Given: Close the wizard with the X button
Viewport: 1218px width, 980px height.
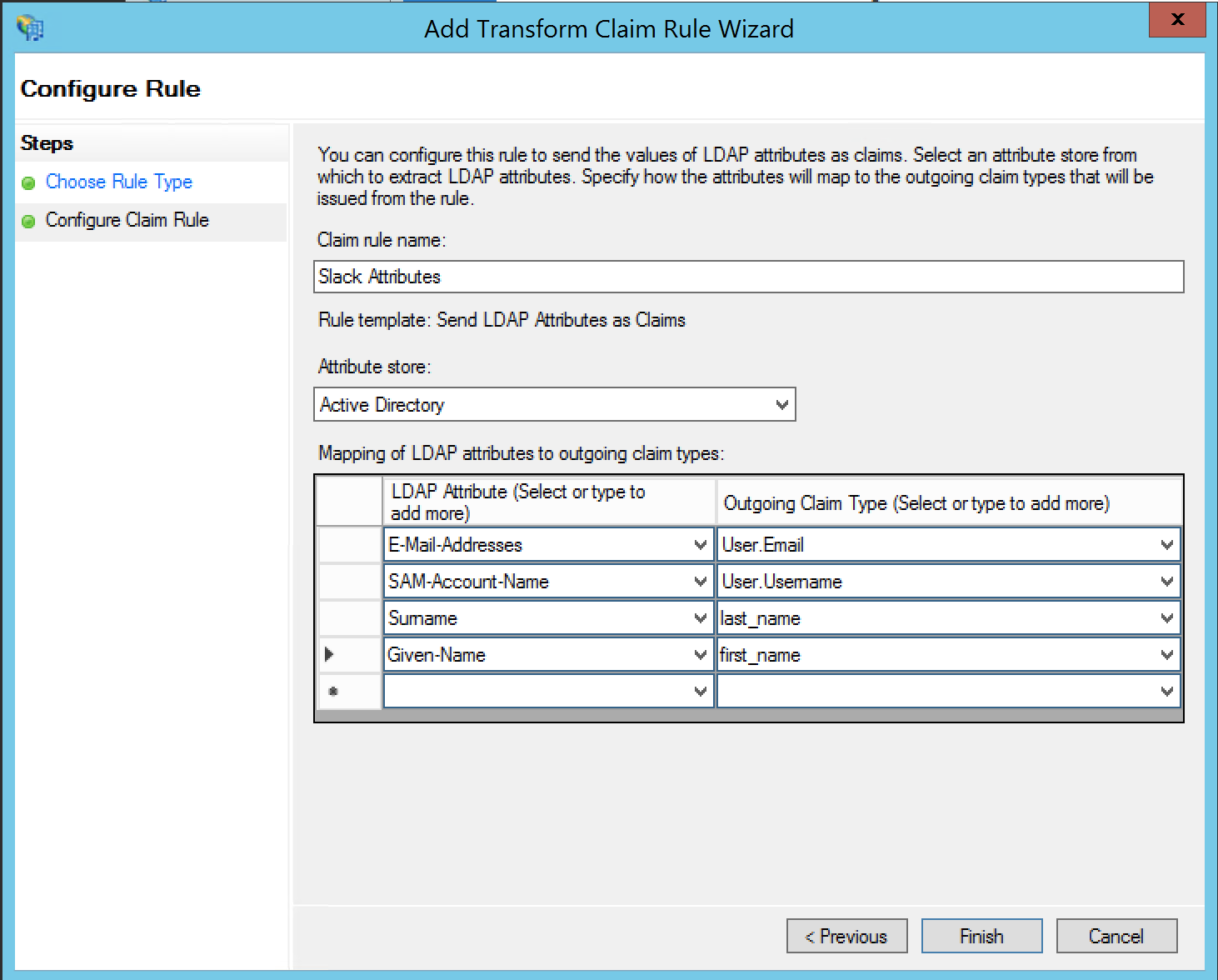Looking at the screenshot, I should (1176, 20).
